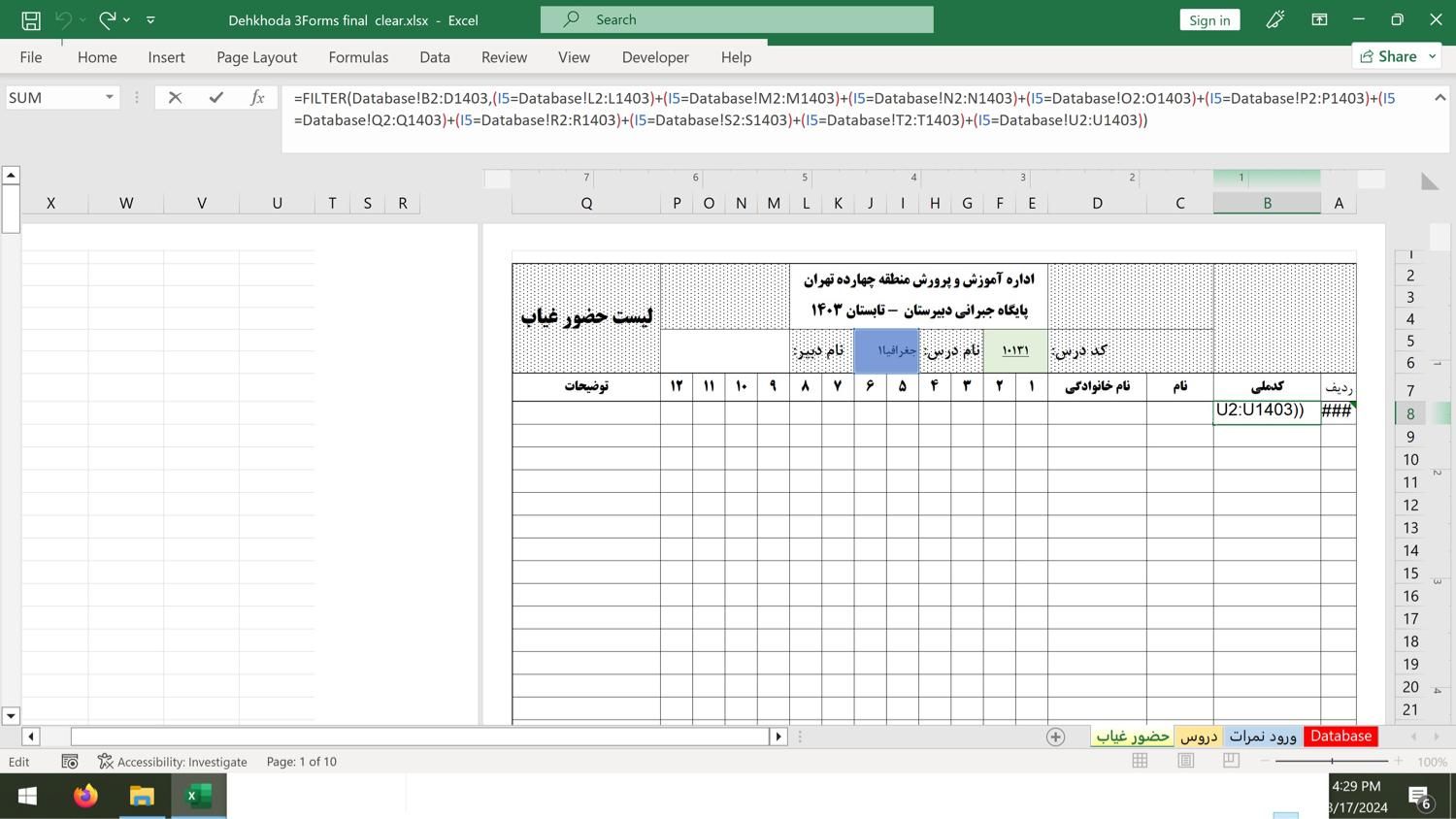Viewport: 1456px width, 819px height.
Task: Click the pen Coming Soon icon
Action: point(1275,19)
